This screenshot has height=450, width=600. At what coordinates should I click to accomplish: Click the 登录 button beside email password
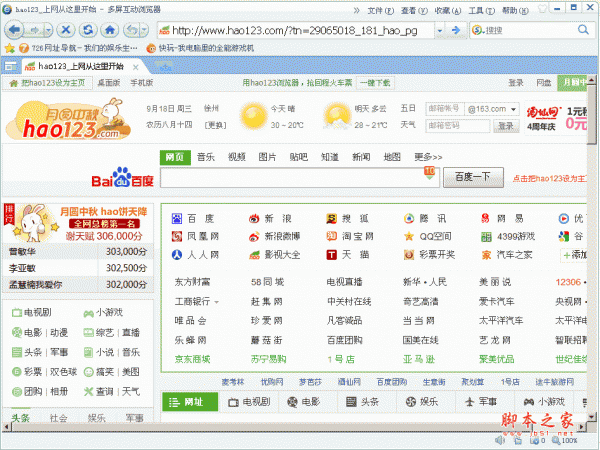[x=506, y=126]
